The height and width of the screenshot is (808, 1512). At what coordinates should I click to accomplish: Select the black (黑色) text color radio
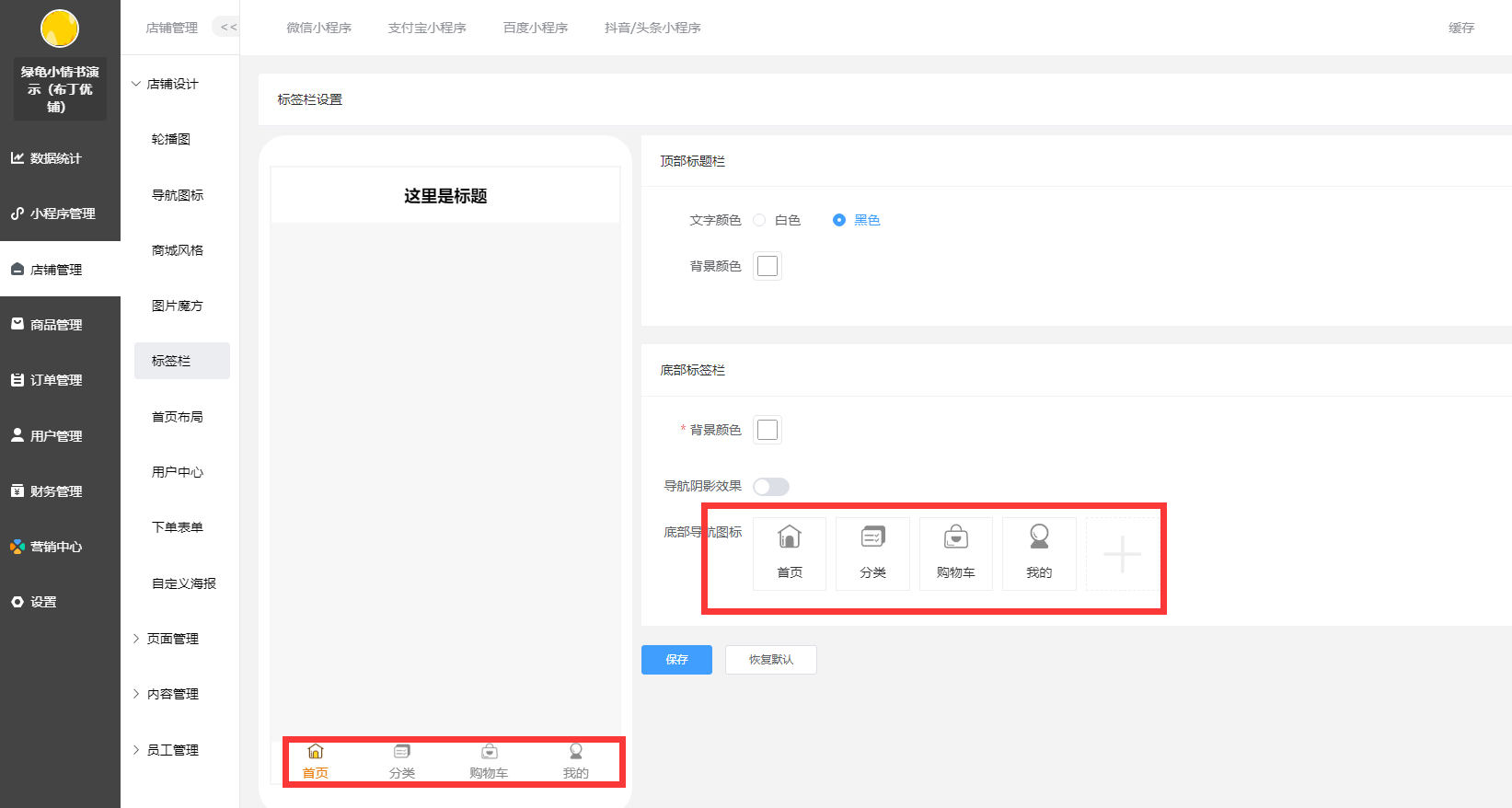tap(839, 220)
